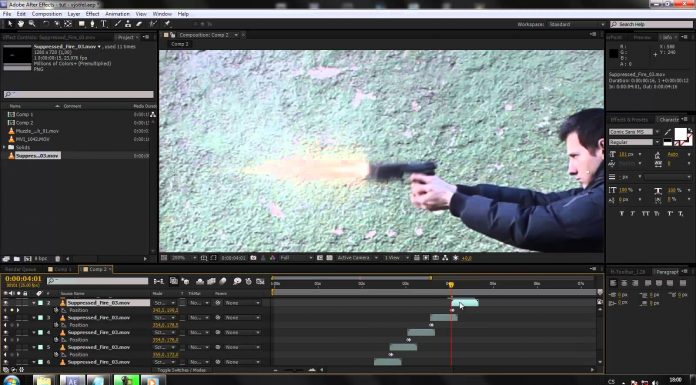Open Parent dropdown for layer 3
696x385 pixels.
(242, 318)
